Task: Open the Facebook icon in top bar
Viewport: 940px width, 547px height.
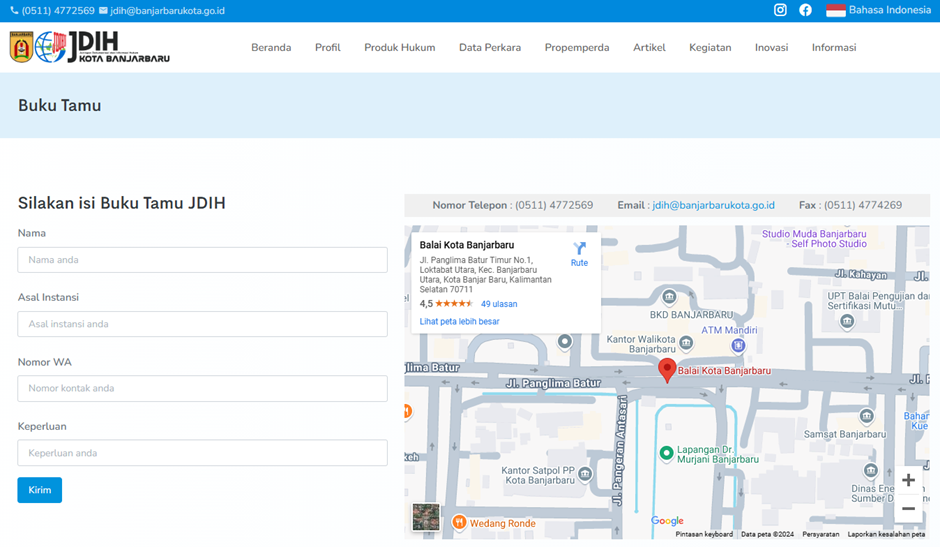Action: click(805, 10)
